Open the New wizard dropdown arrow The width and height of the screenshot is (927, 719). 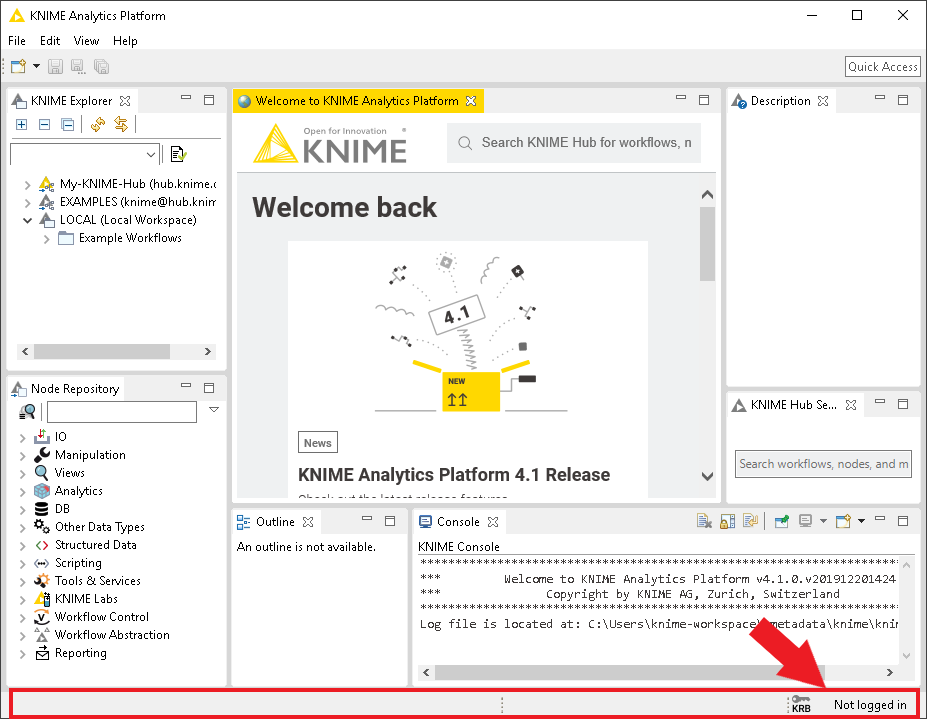[36, 66]
